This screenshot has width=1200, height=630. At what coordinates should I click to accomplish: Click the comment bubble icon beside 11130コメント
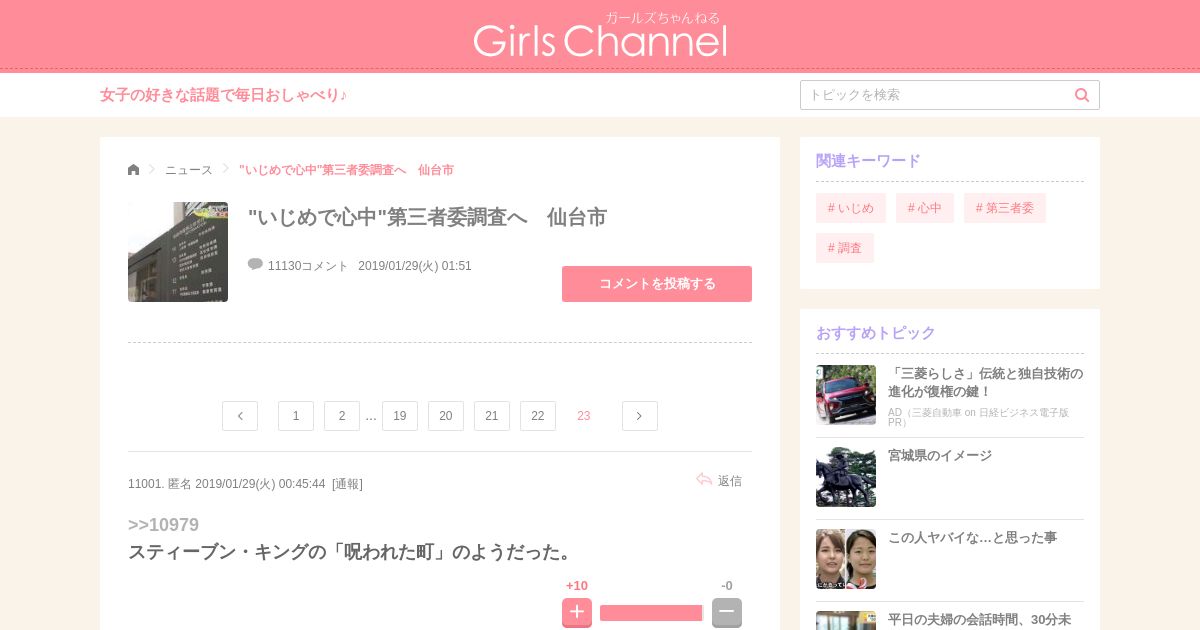click(255, 264)
